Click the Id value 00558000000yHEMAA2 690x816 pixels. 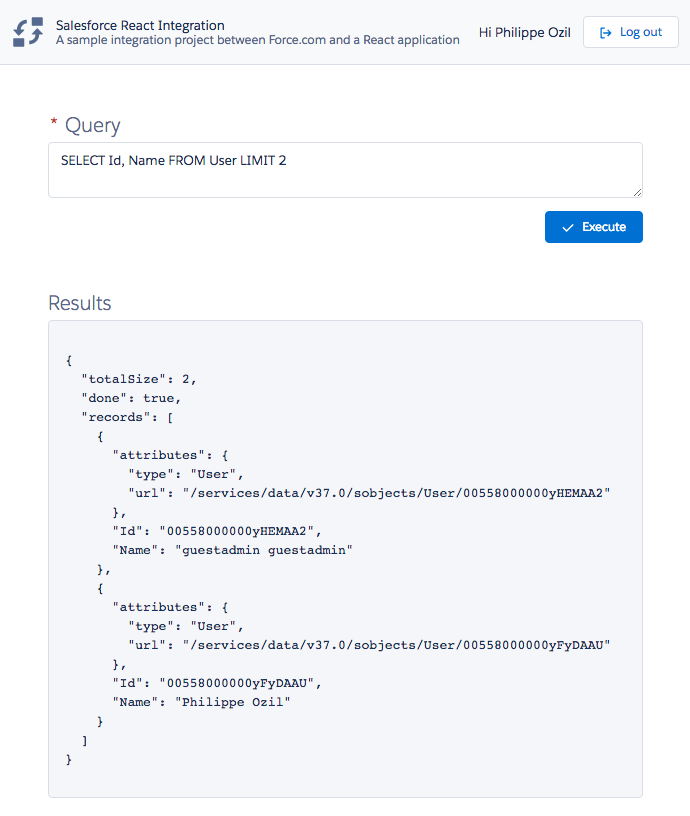[x=237, y=531]
